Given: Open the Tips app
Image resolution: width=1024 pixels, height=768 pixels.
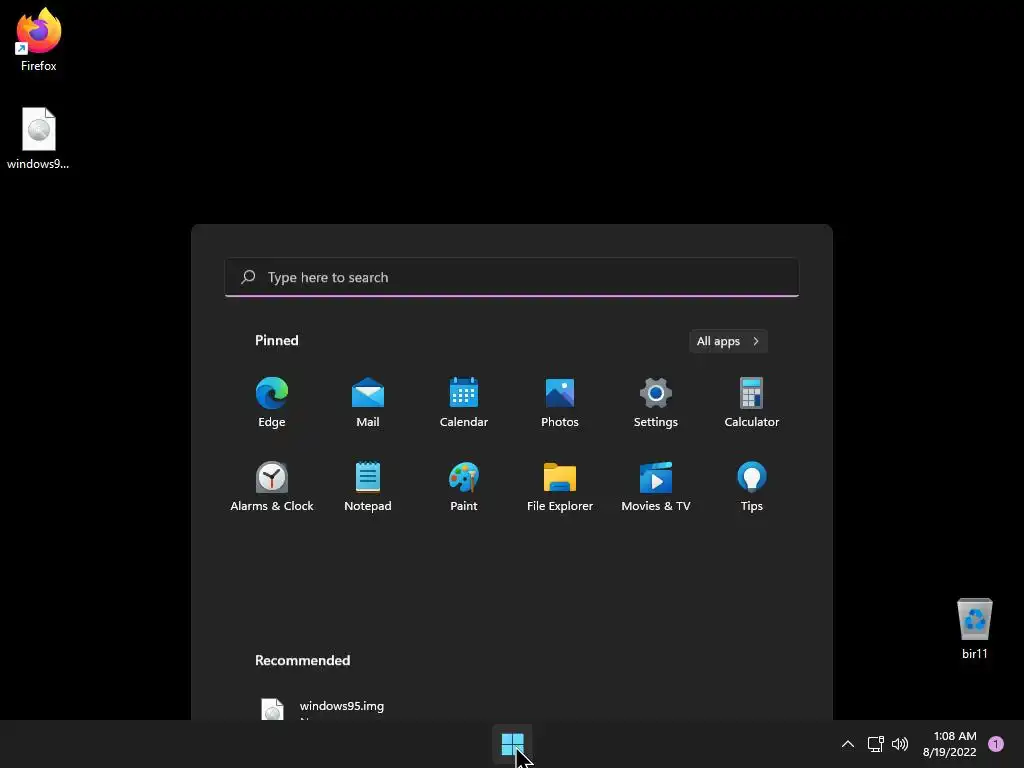Looking at the screenshot, I should click(752, 486).
